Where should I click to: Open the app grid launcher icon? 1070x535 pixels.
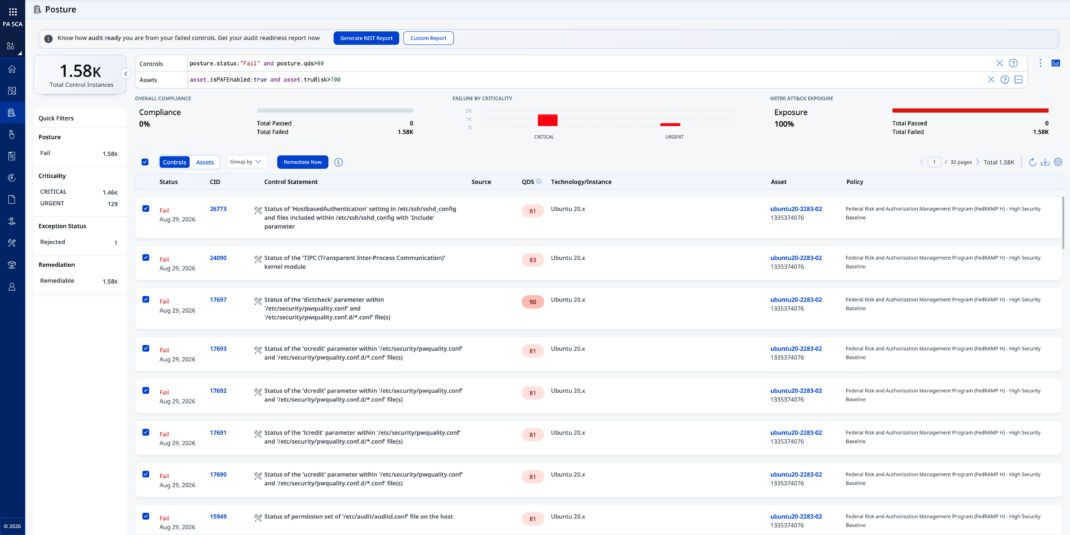(12, 12)
